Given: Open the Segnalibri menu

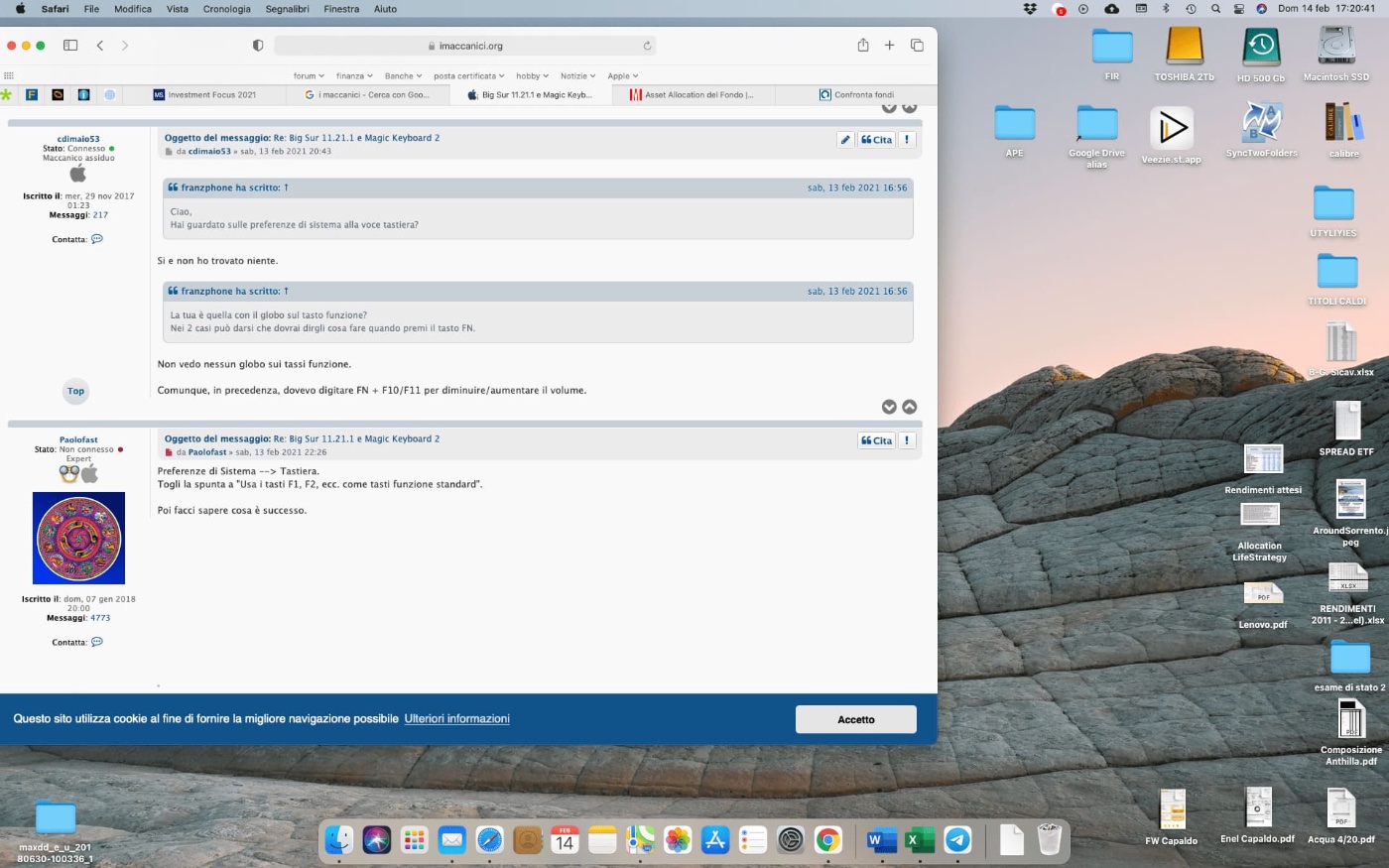Looking at the screenshot, I should tap(287, 9).
